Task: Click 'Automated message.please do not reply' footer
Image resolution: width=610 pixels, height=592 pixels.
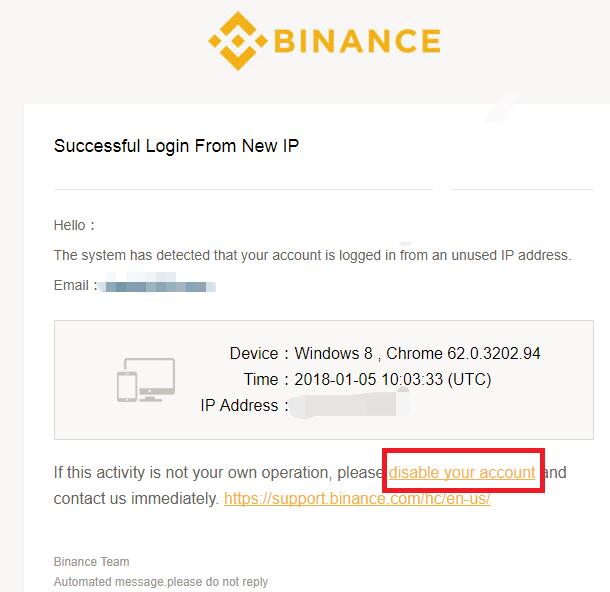Action: point(161,582)
